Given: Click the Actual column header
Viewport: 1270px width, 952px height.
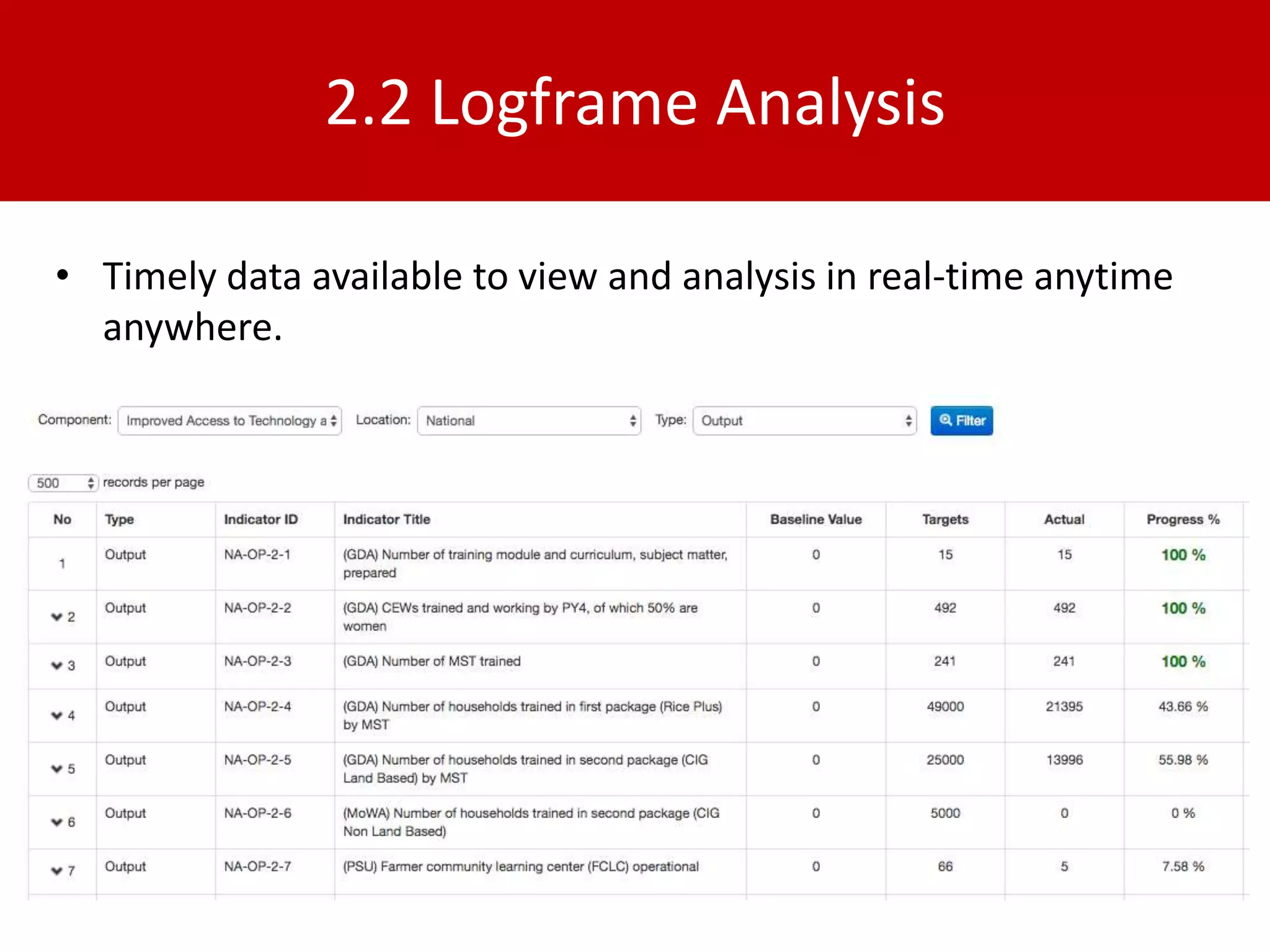Looking at the screenshot, I should click(1064, 519).
